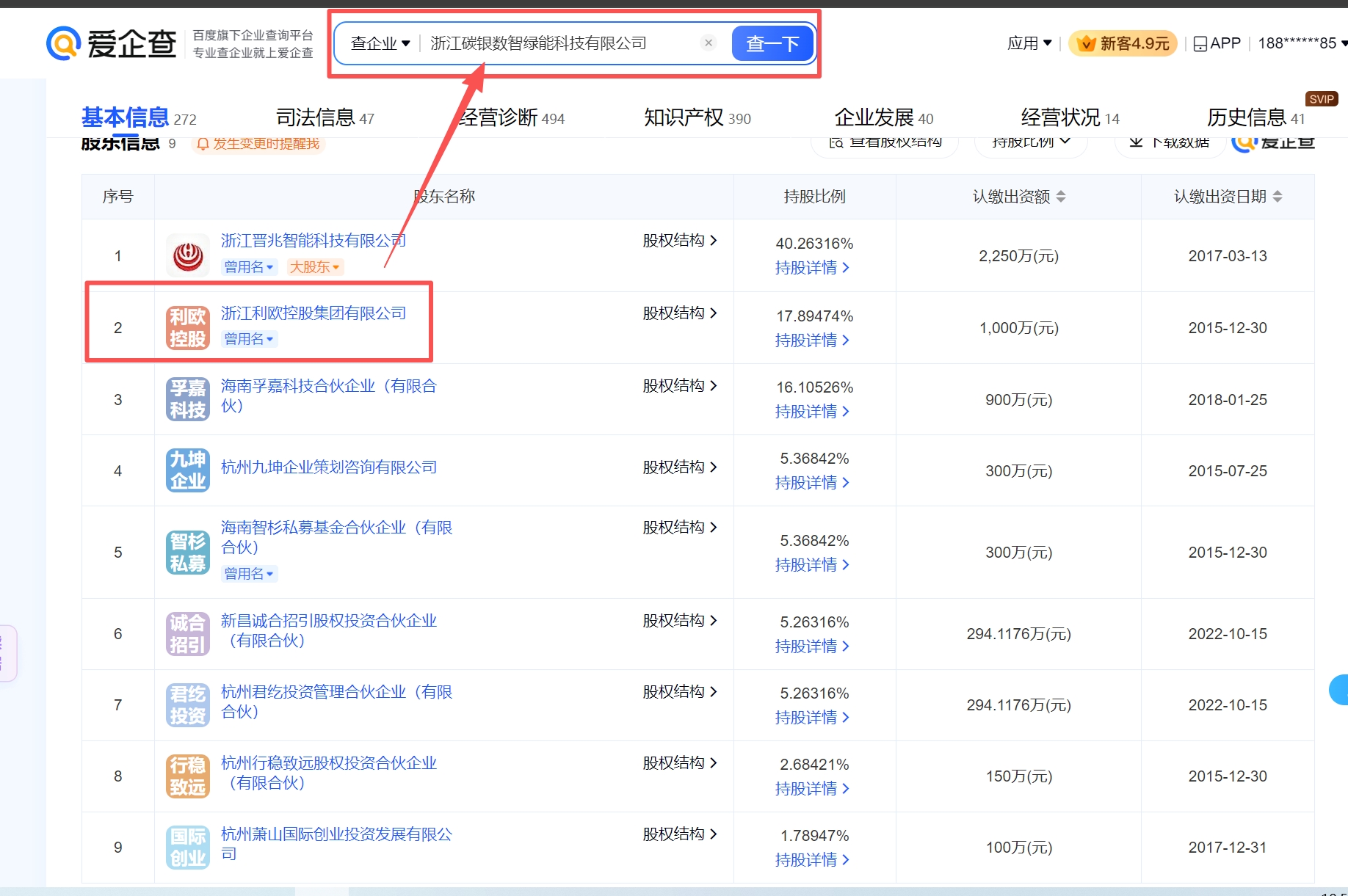
Task: Click the 浙江晋兆智能科技 company logo
Action: click(x=188, y=255)
